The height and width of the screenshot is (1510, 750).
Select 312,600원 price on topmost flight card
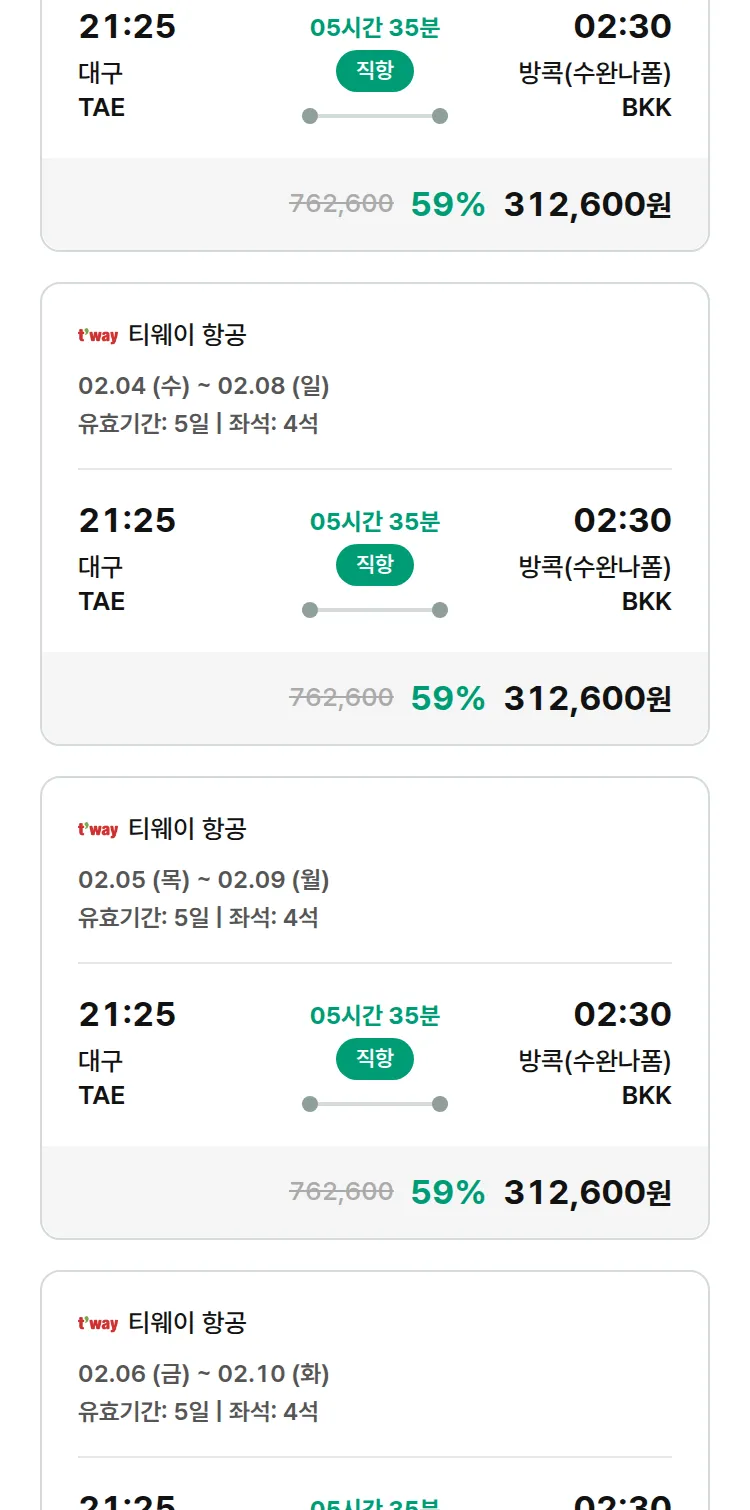point(587,204)
